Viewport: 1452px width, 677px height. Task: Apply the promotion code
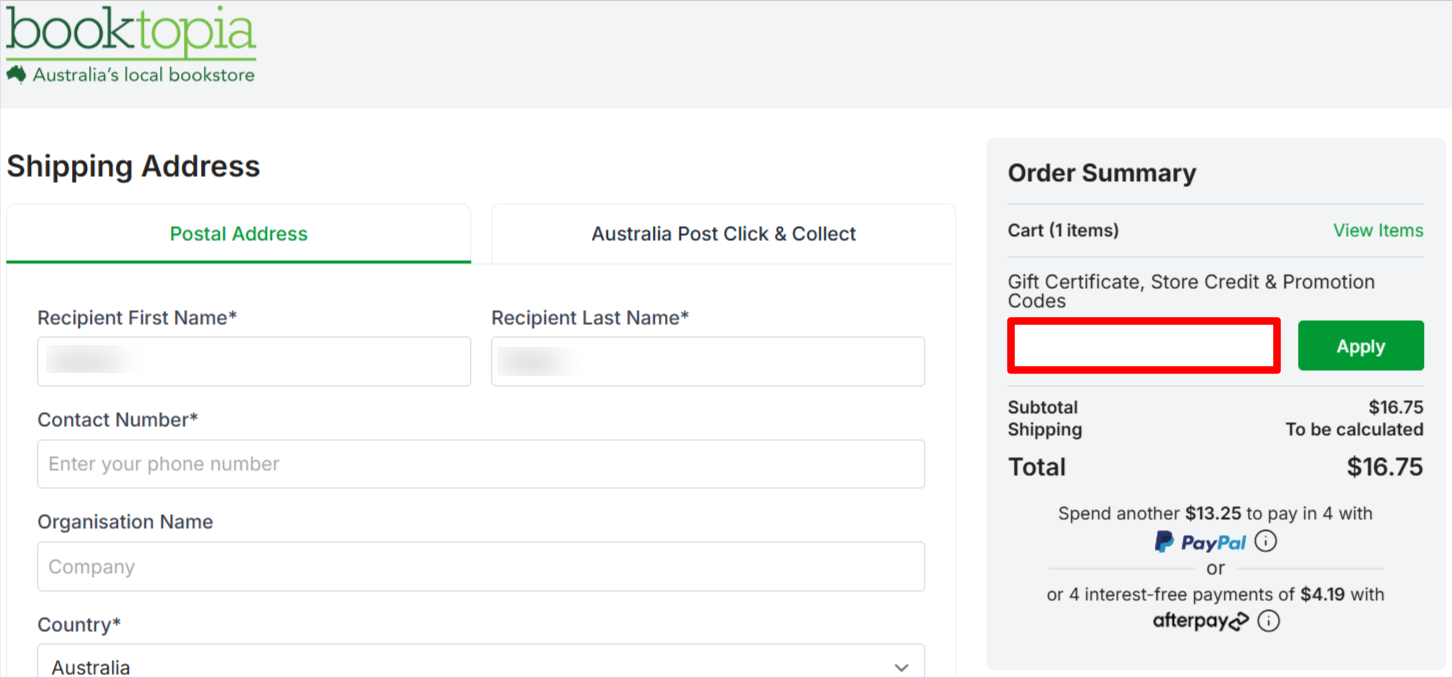pyautogui.click(x=1360, y=346)
